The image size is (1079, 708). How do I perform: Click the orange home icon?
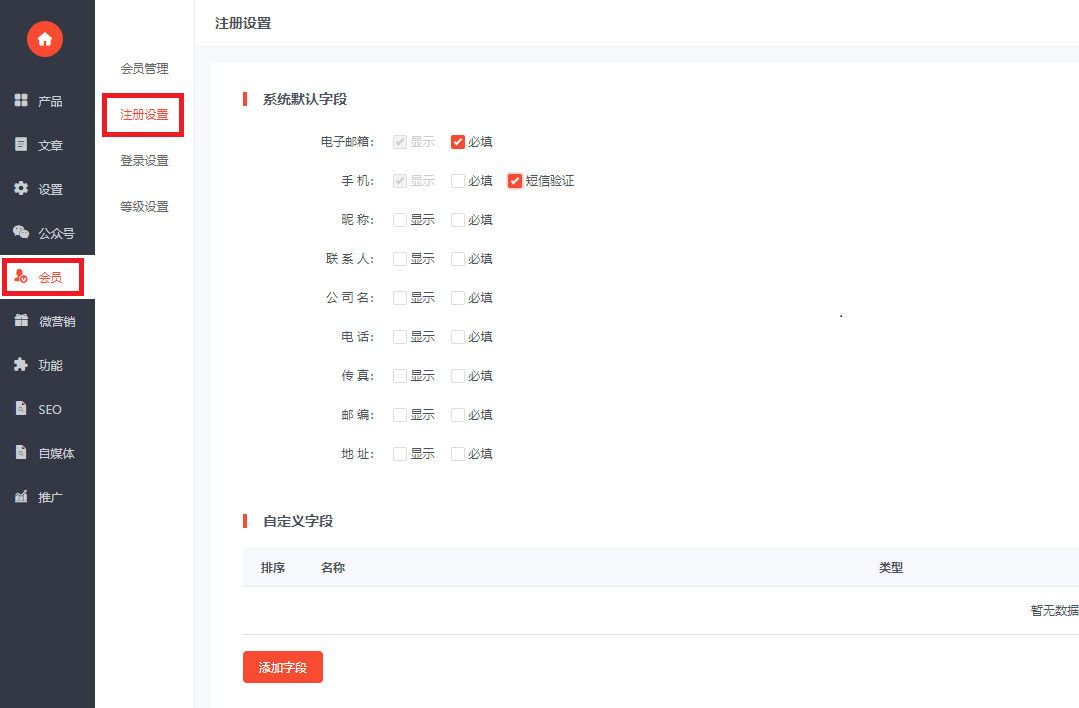(45, 39)
